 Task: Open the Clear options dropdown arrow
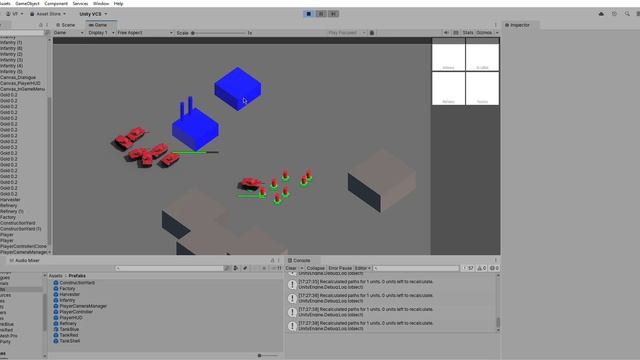(x=302, y=268)
